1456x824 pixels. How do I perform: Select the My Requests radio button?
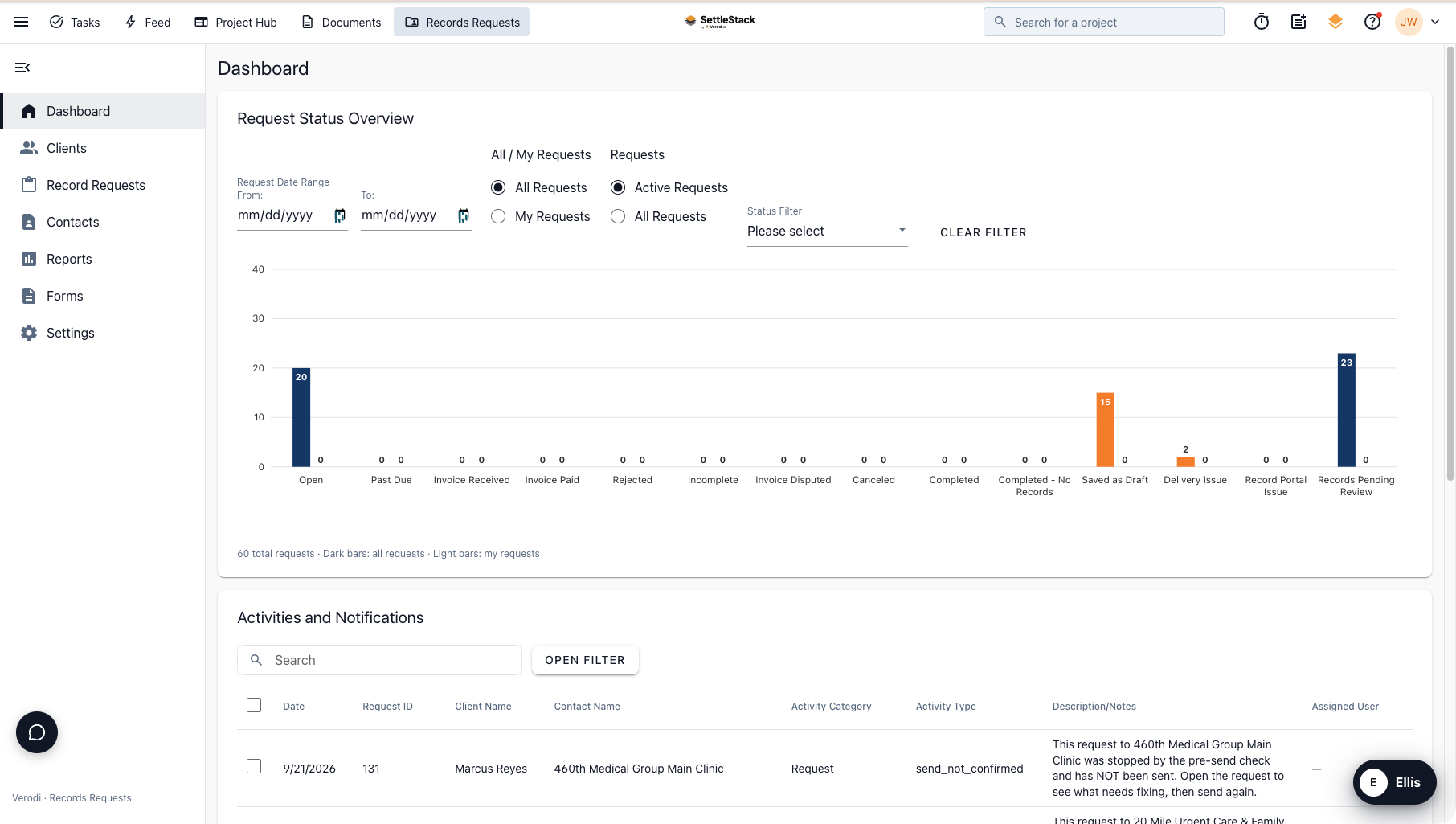(x=498, y=216)
